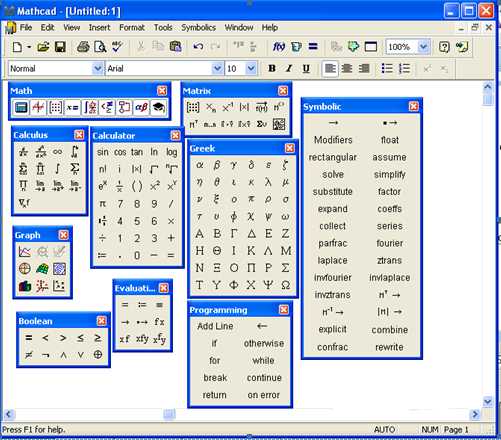501x440 pixels.
Task: Click the horizontal scrollbar thumb
Action: (169, 414)
